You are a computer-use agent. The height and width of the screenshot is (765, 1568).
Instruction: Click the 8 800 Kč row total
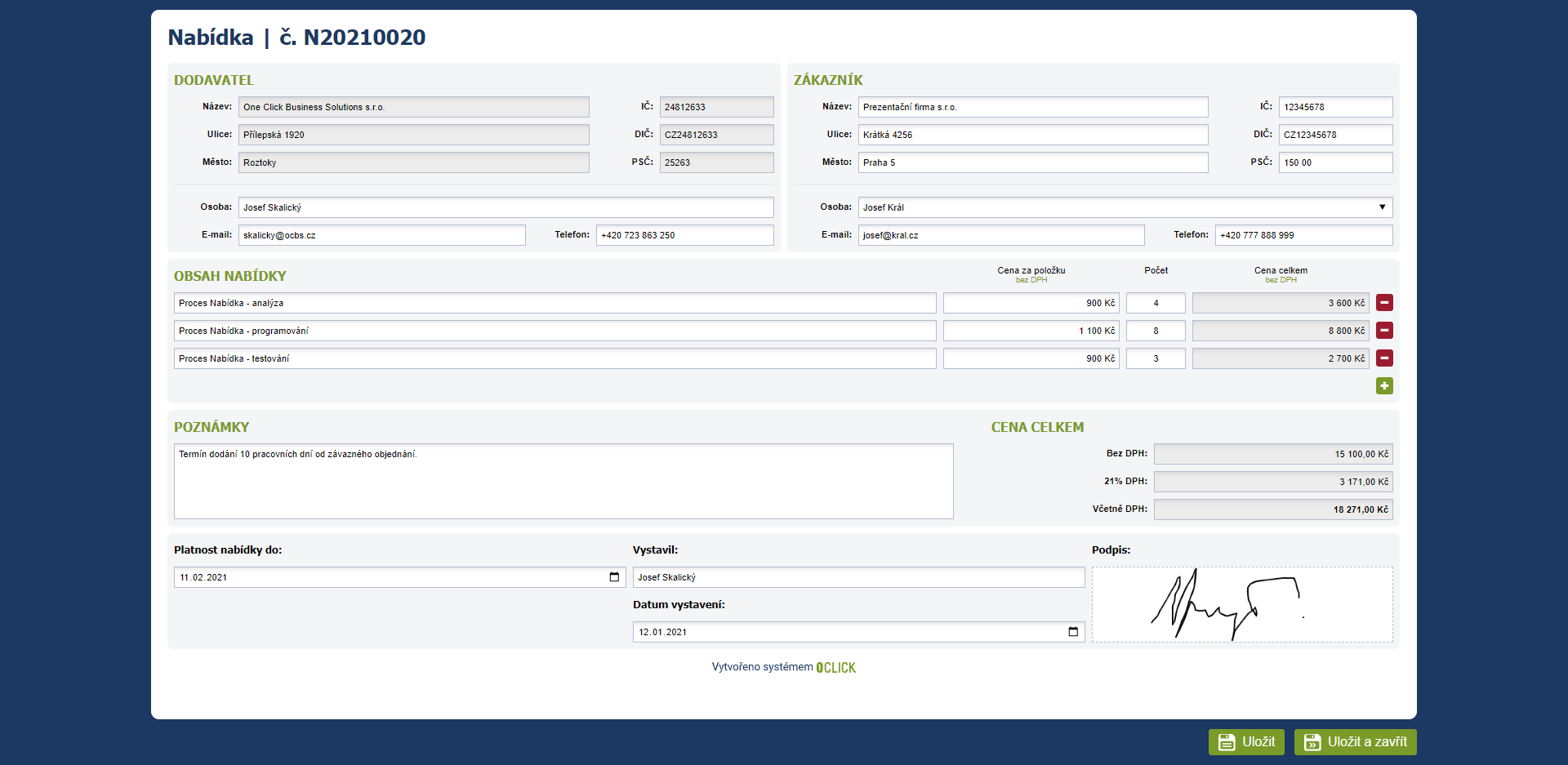coord(1281,331)
